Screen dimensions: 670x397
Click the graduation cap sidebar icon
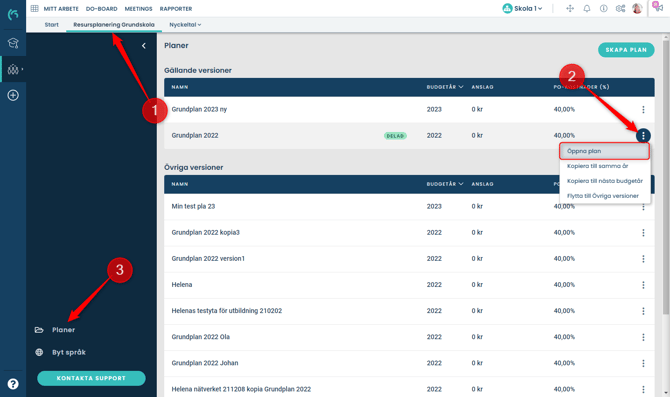13,43
